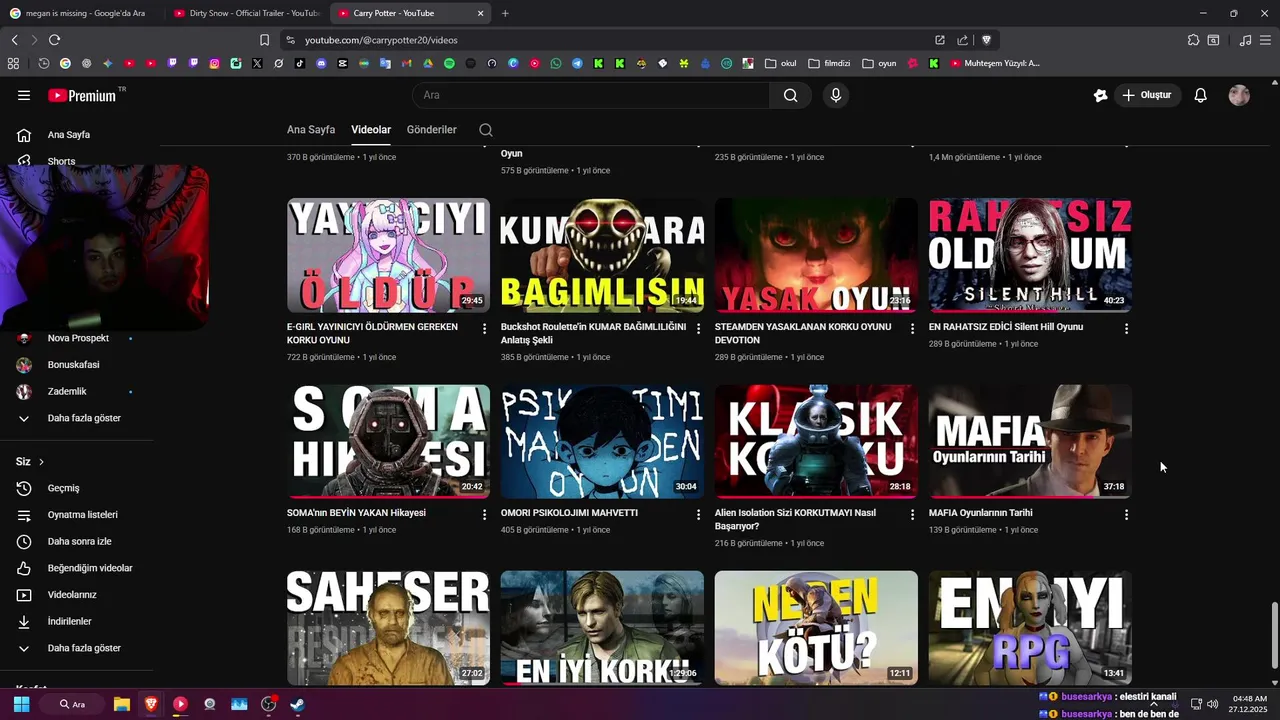Viewport: 1280px width, 720px height.
Task: Open the Discord bookmark icon
Action: point(321,63)
